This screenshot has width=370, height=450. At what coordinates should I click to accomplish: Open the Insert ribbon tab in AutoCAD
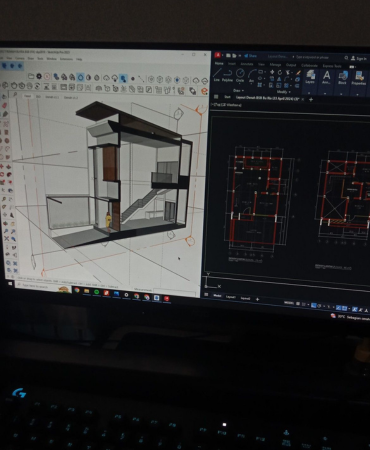[x=232, y=63]
